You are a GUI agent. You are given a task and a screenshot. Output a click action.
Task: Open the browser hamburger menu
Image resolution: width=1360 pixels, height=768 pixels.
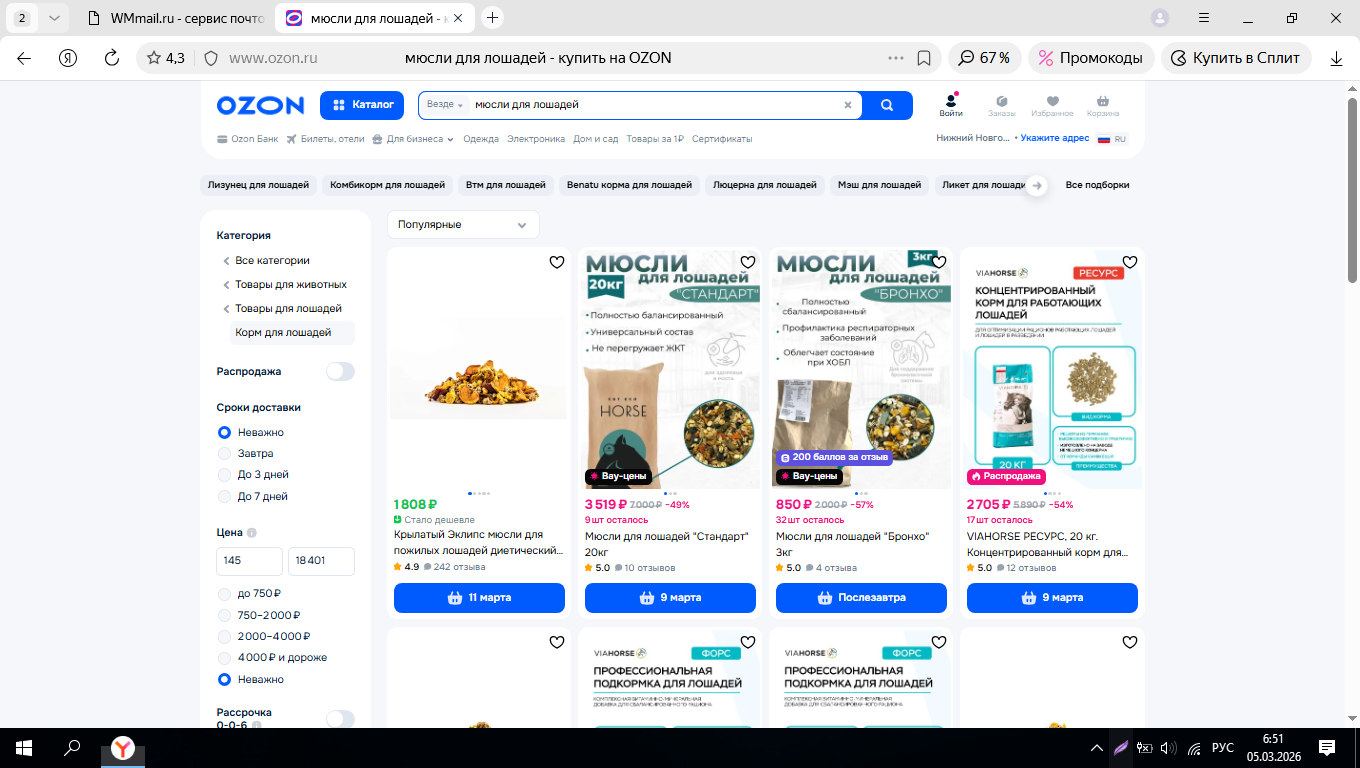(1204, 18)
